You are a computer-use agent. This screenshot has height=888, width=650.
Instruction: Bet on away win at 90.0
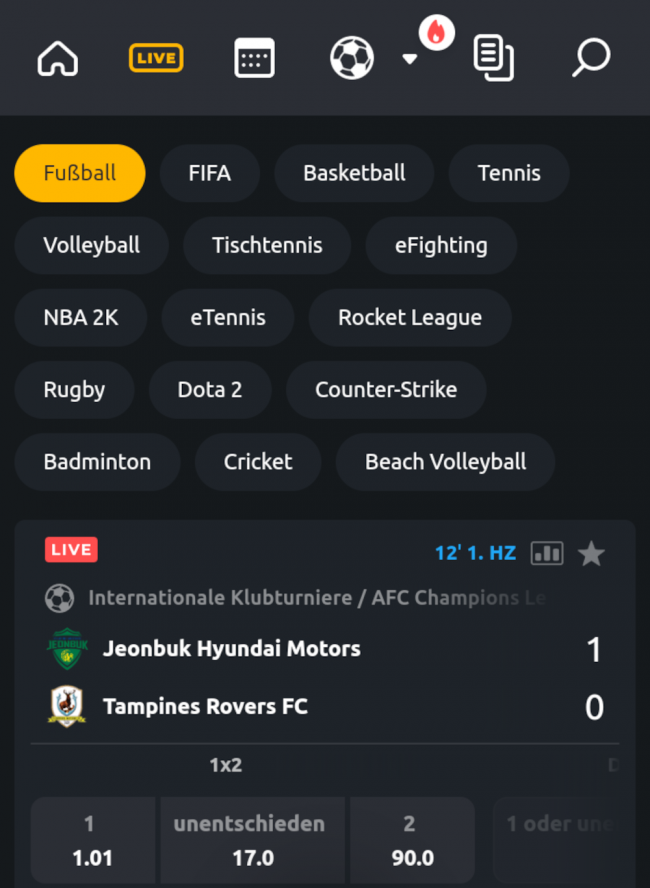coord(410,841)
